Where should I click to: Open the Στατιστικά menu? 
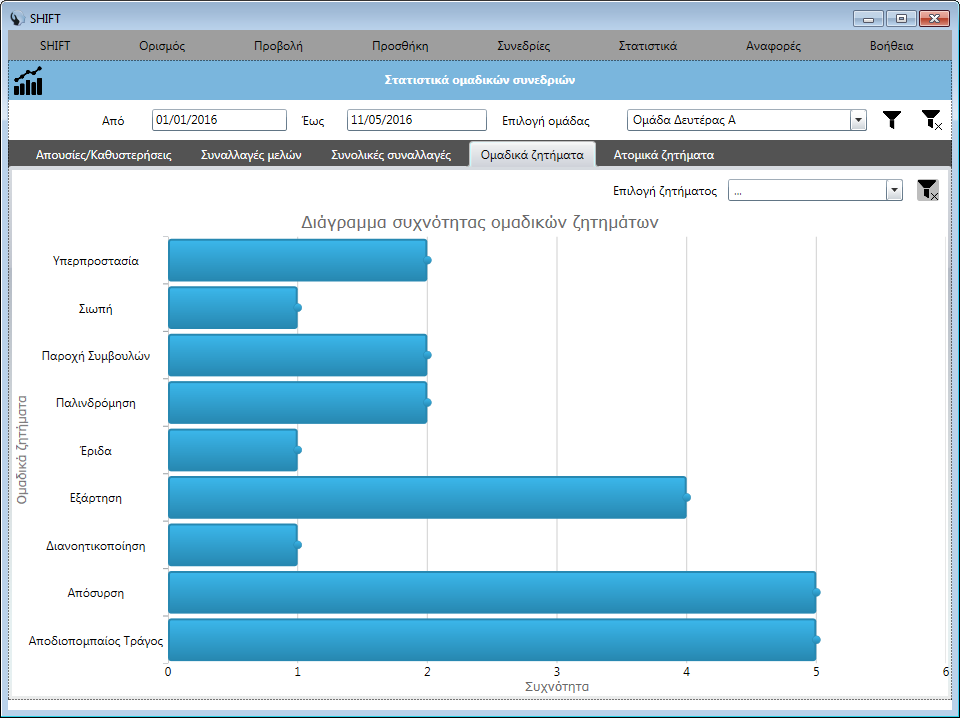(x=648, y=46)
